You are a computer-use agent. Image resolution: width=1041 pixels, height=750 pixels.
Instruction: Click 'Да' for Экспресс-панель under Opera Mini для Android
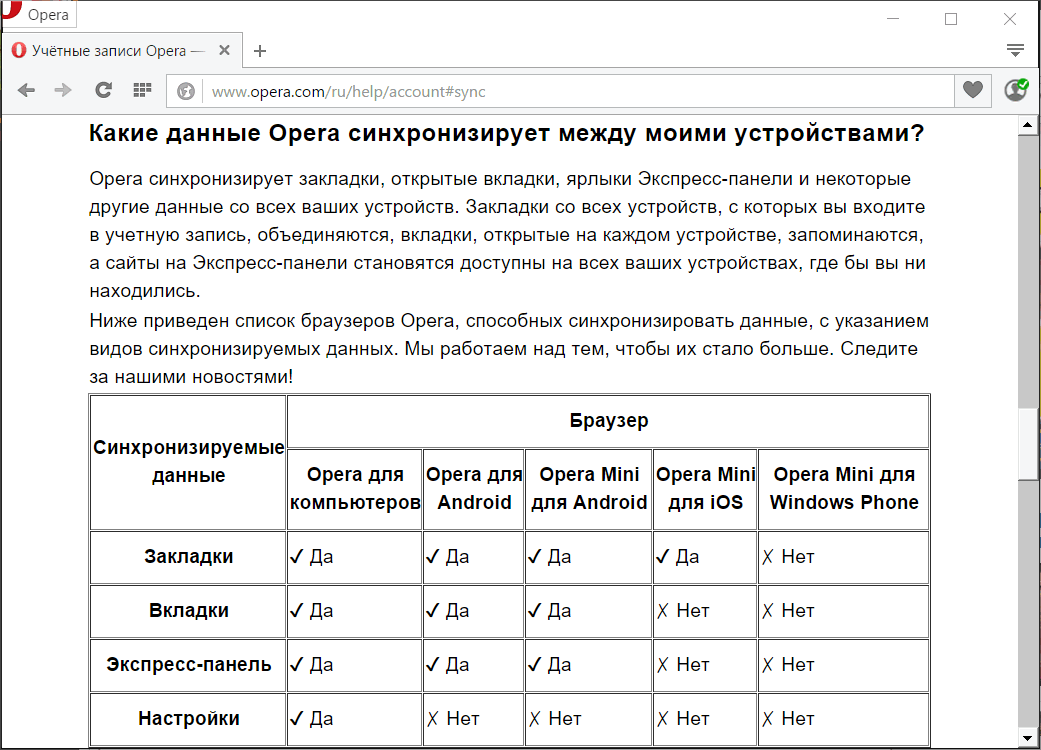click(550, 665)
